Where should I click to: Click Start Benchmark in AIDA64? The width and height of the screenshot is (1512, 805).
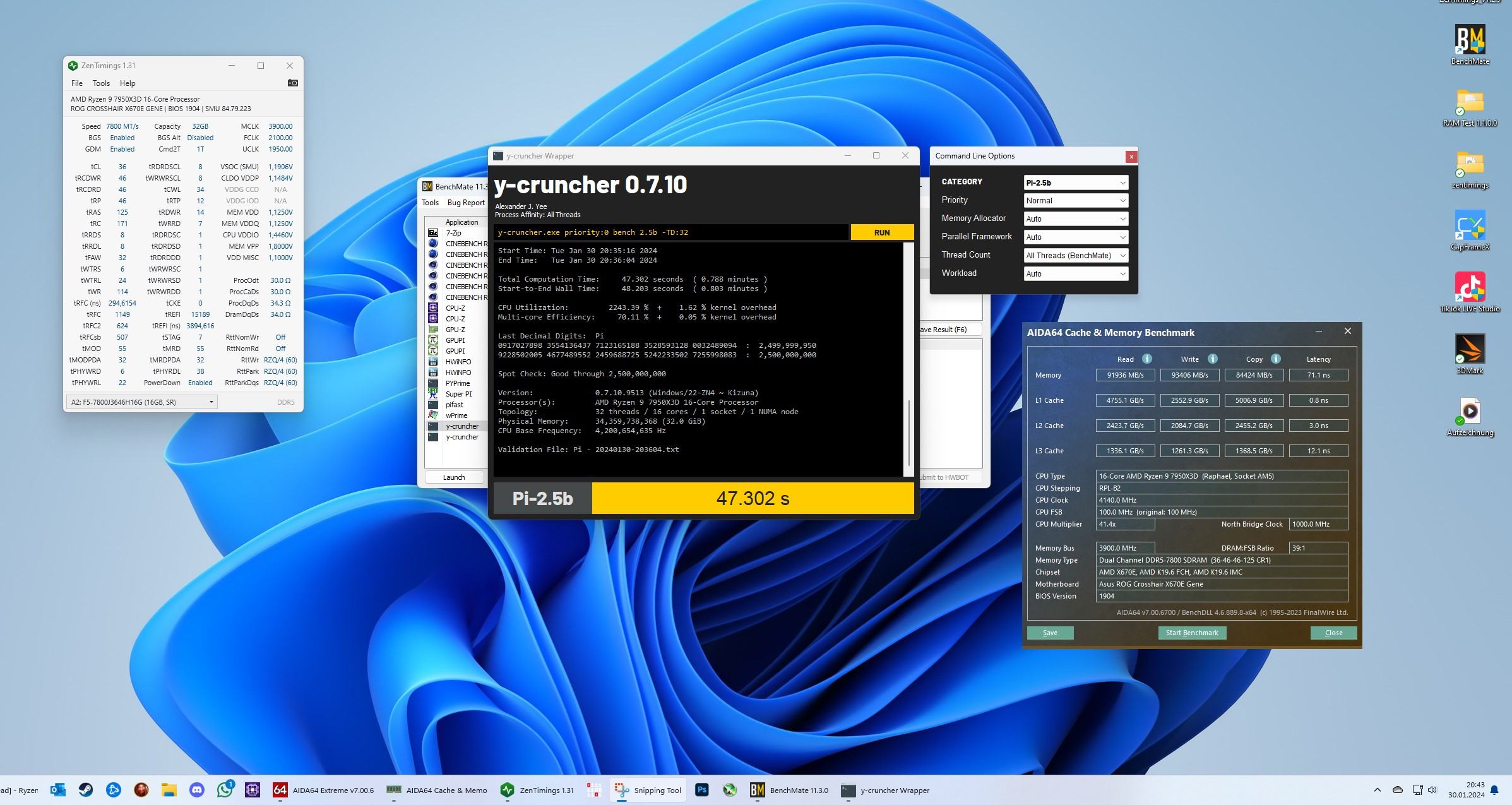(1192, 633)
